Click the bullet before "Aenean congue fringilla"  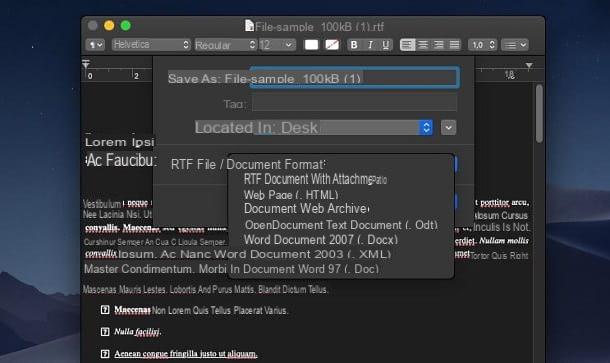pyautogui.click(x=105, y=353)
